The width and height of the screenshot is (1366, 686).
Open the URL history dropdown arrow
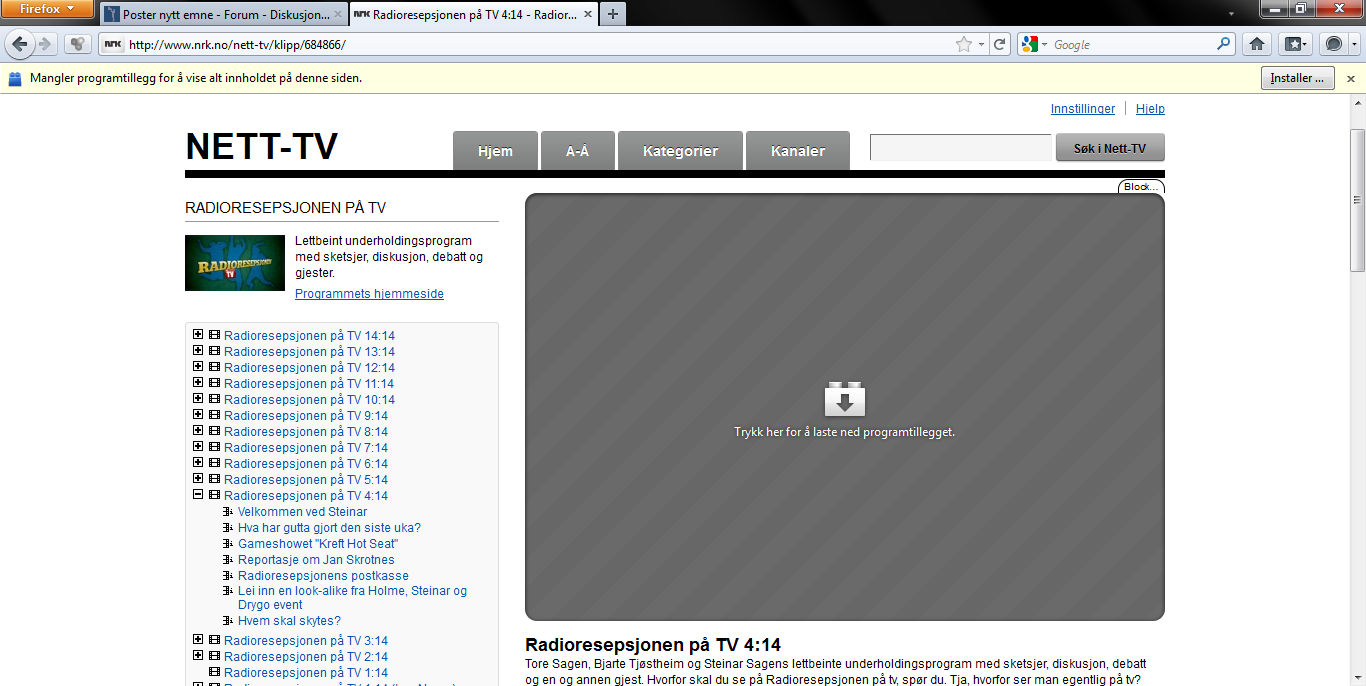point(982,44)
